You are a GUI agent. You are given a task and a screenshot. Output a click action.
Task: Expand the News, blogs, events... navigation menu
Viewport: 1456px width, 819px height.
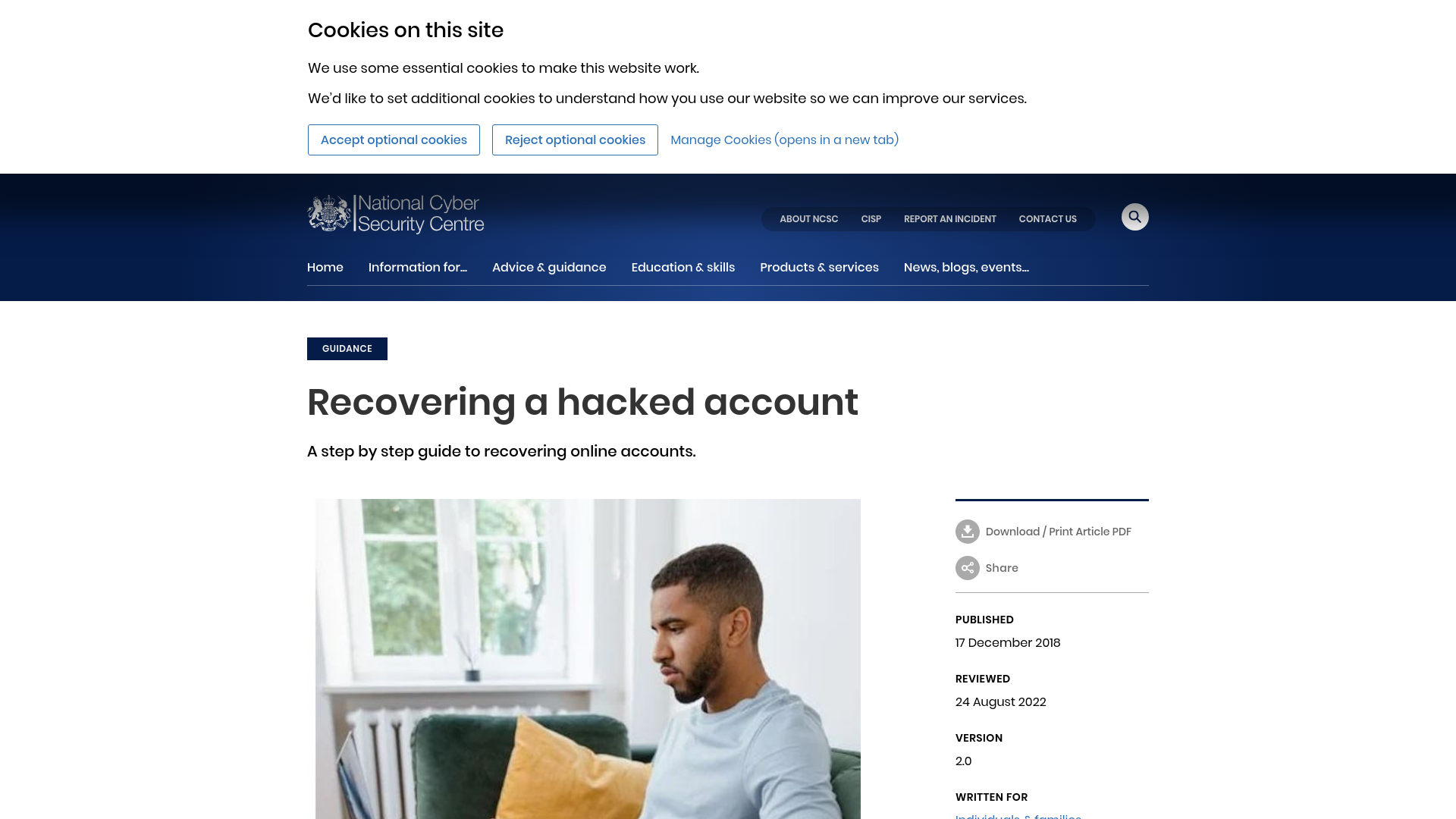[x=966, y=267]
